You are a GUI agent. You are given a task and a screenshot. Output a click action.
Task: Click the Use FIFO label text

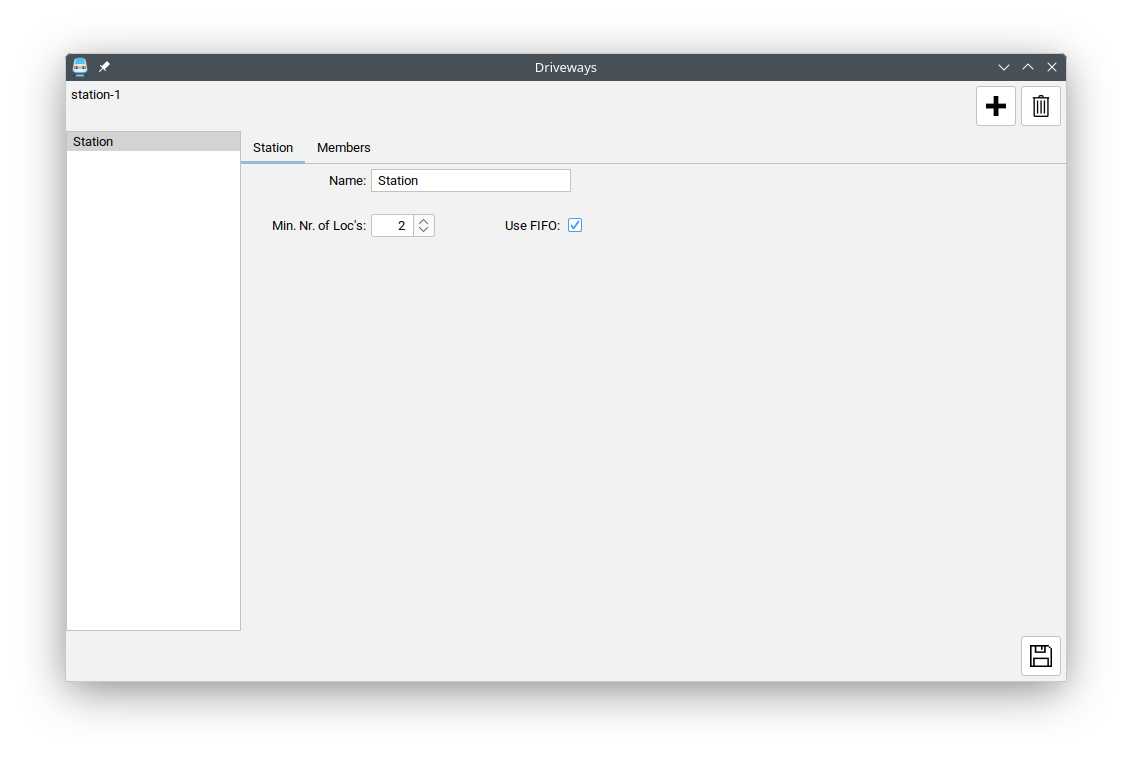[x=532, y=226]
